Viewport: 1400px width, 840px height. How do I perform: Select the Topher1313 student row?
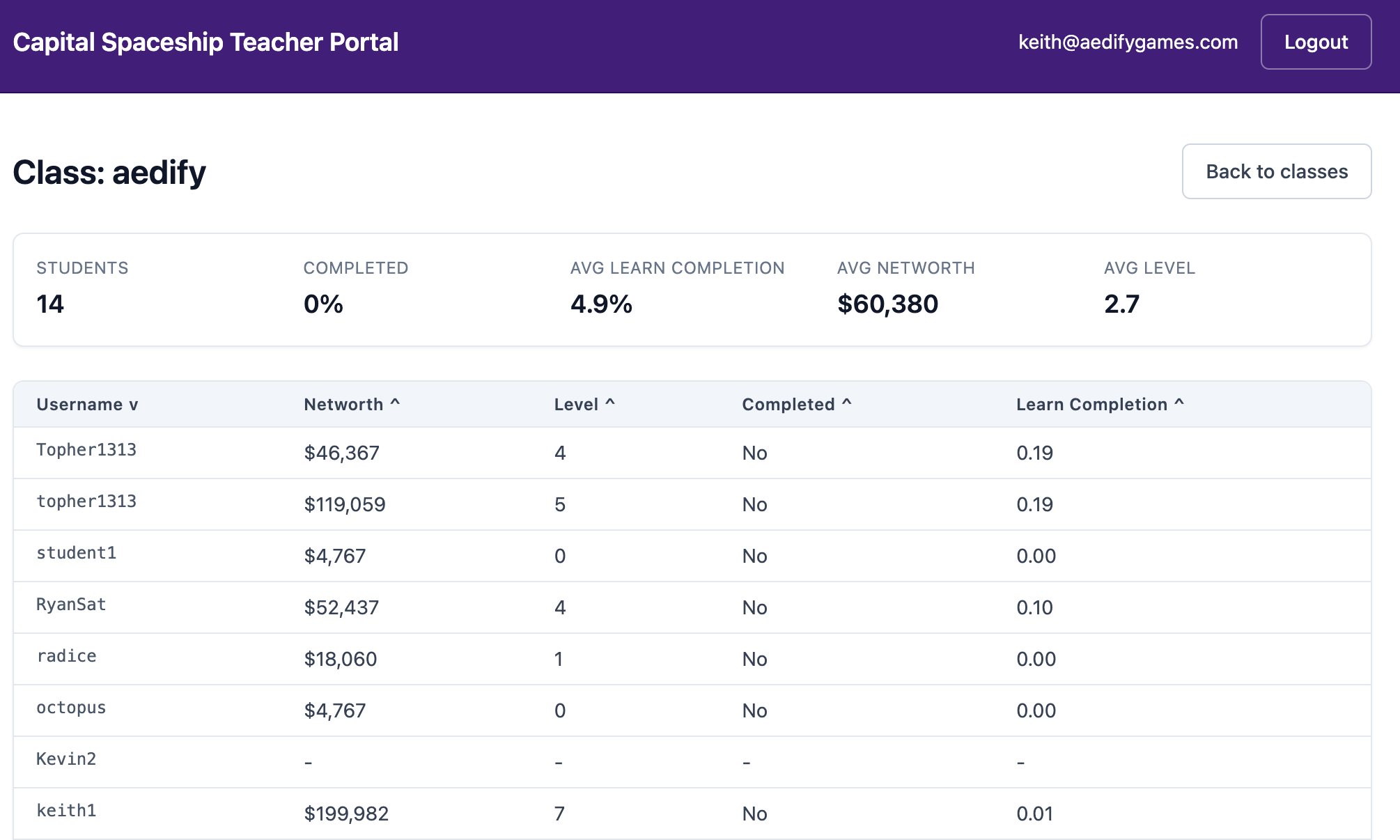pyautogui.click(x=86, y=450)
